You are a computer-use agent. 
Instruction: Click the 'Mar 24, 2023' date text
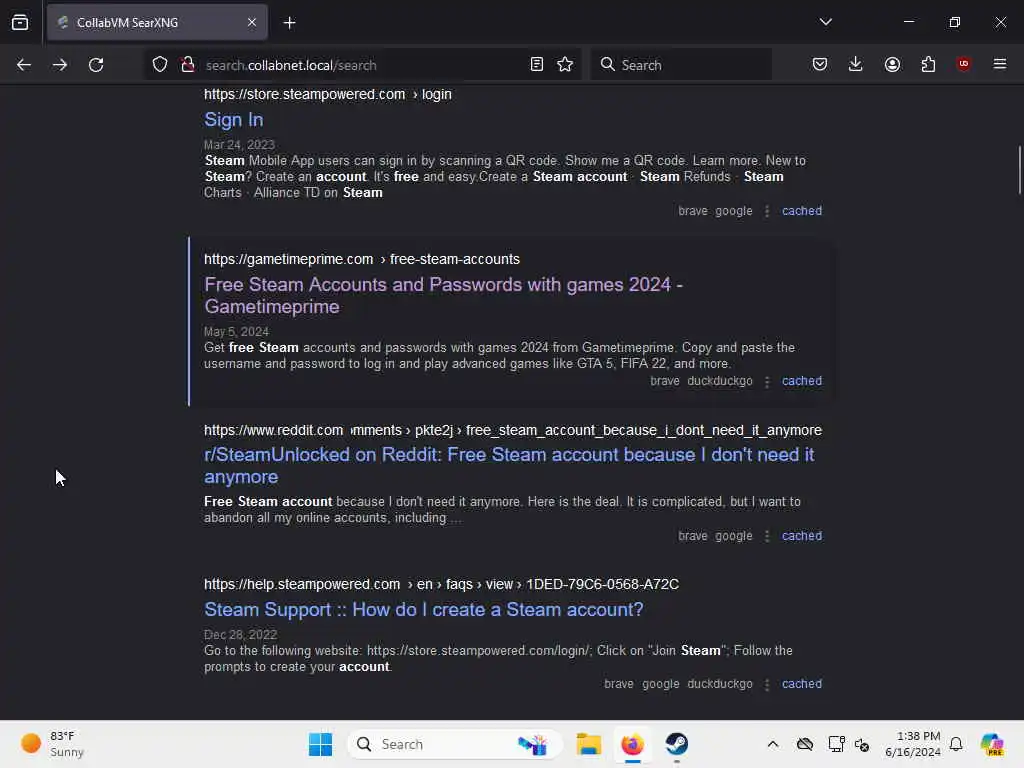pos(239,145)
